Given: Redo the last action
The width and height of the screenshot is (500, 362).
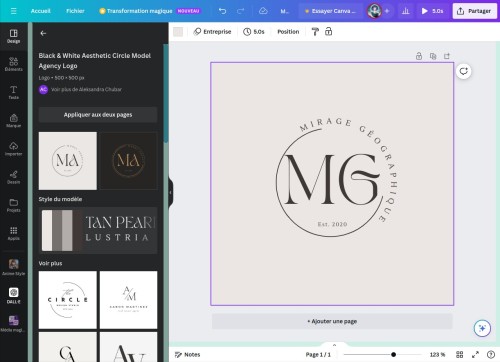Looking at the screenshot, I should coord(241,11).
